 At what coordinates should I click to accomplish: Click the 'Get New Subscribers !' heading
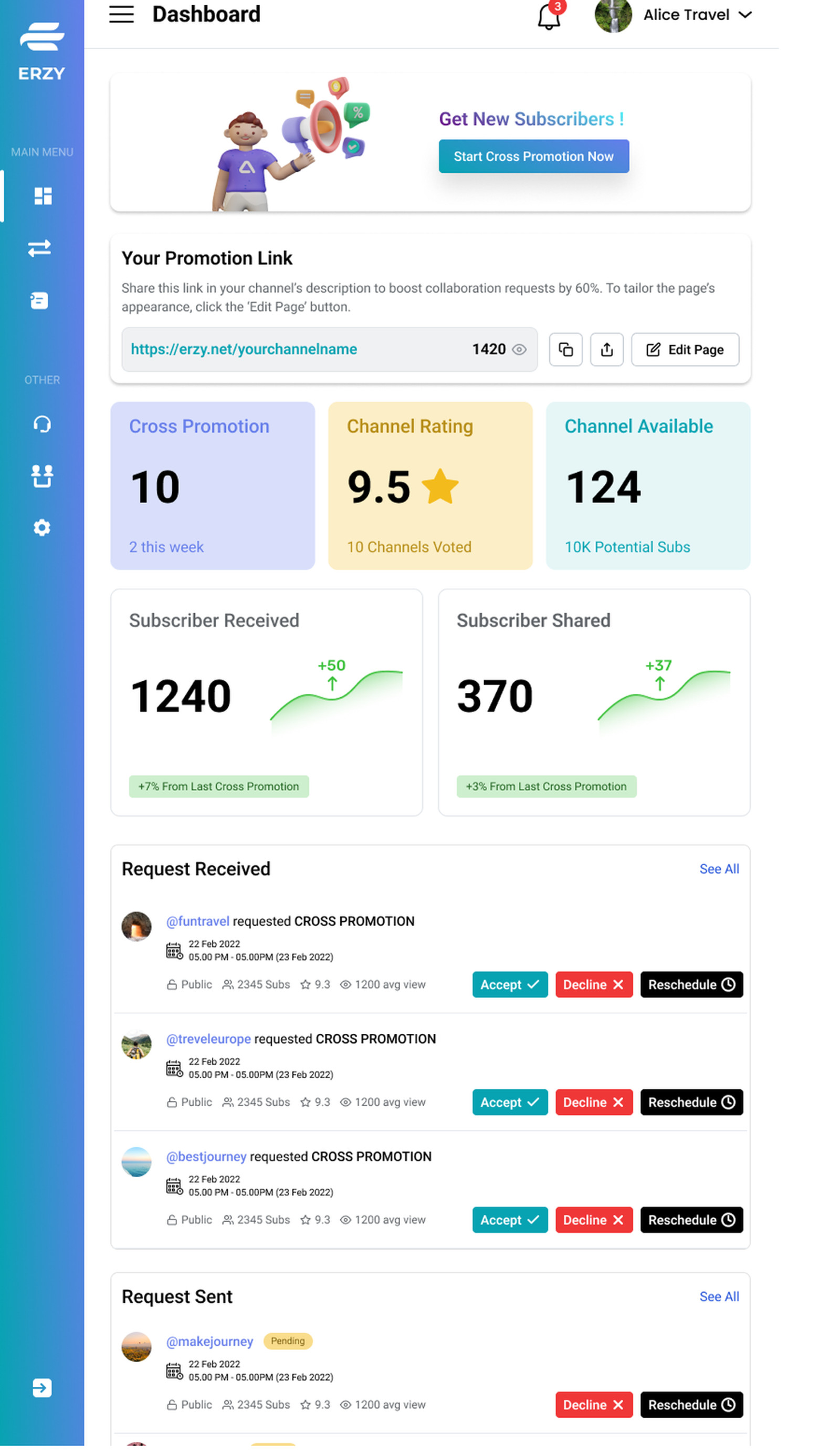coord(531,119)
